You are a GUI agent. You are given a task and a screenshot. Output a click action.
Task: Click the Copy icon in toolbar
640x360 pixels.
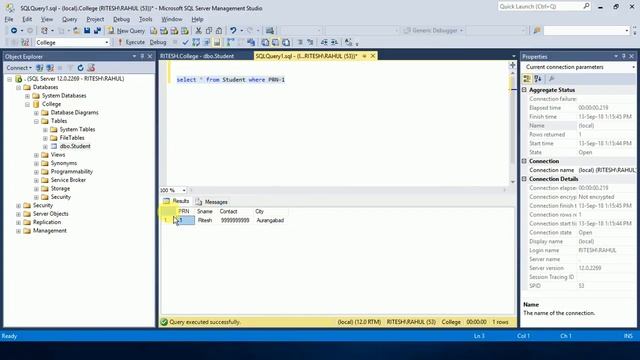(209, 31)
